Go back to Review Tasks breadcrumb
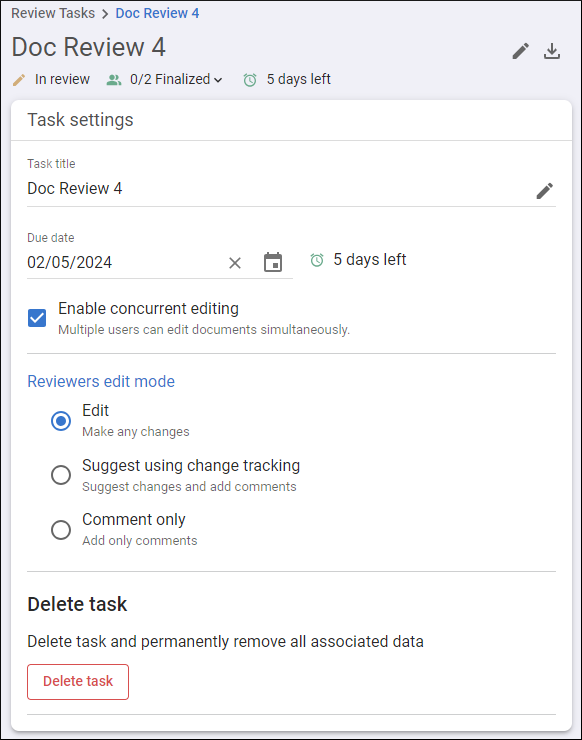The width and height of the screenshot is (582, 740). click(53, 13)
